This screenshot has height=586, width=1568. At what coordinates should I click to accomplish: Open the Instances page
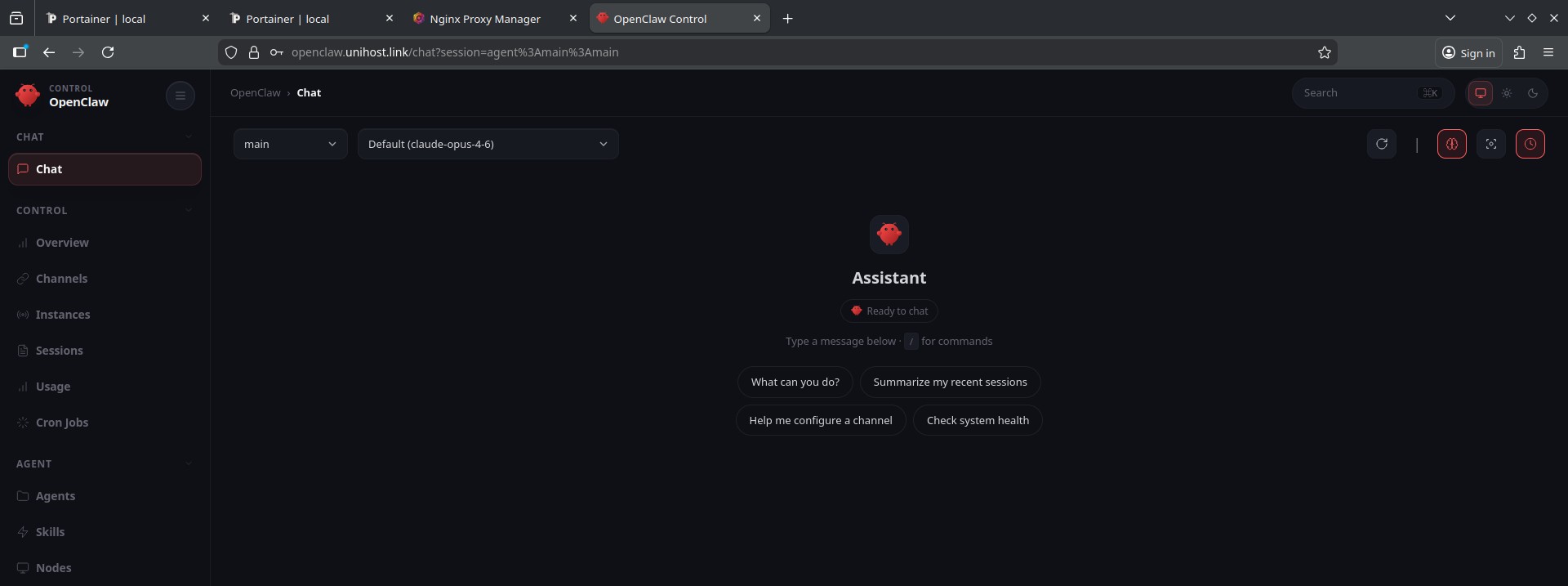[105, 315]
